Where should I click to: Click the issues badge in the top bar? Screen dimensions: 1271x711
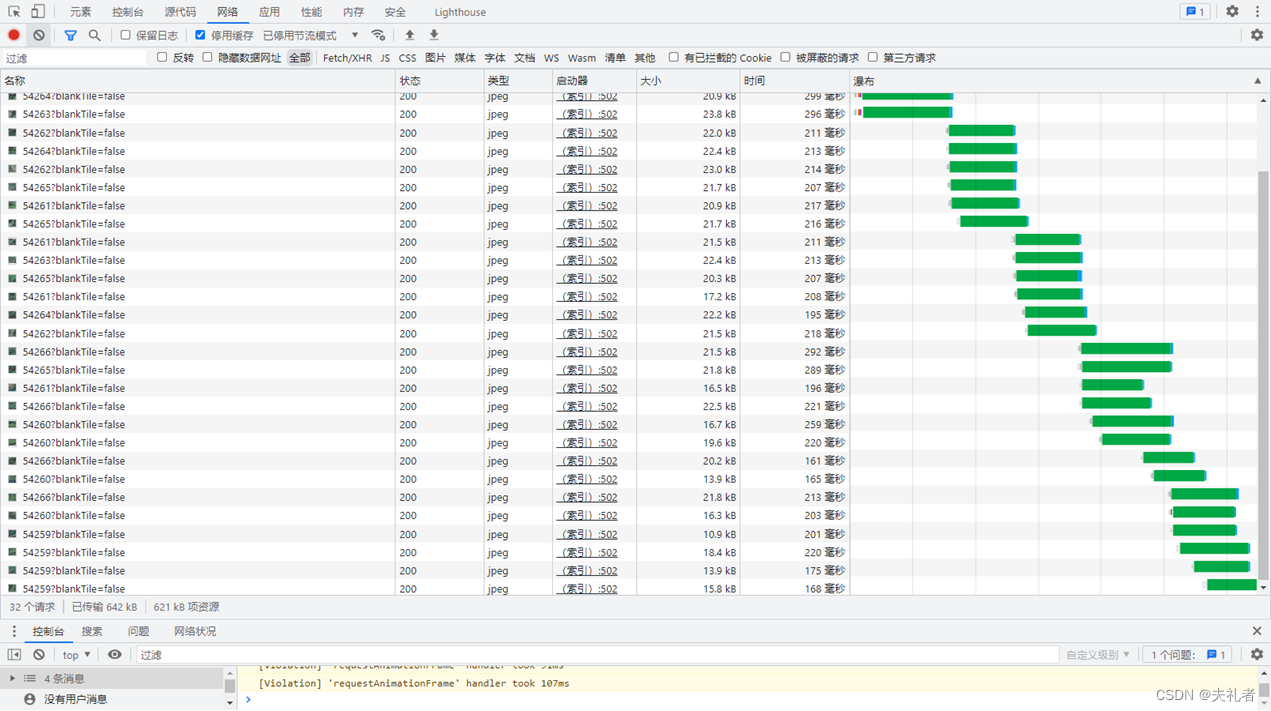tap(1194, 12)
